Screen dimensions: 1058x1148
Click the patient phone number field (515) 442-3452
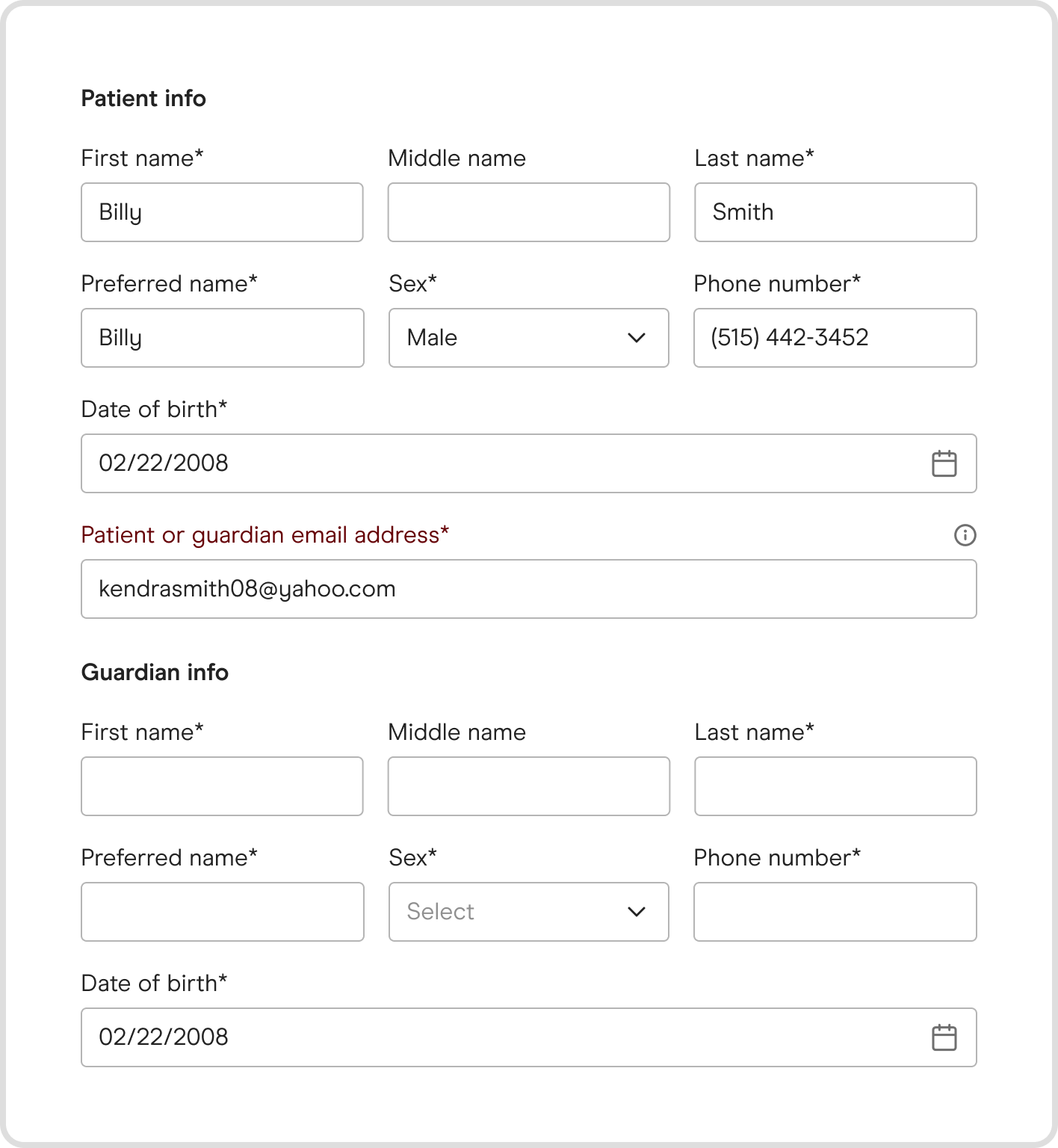click(835, 338)
